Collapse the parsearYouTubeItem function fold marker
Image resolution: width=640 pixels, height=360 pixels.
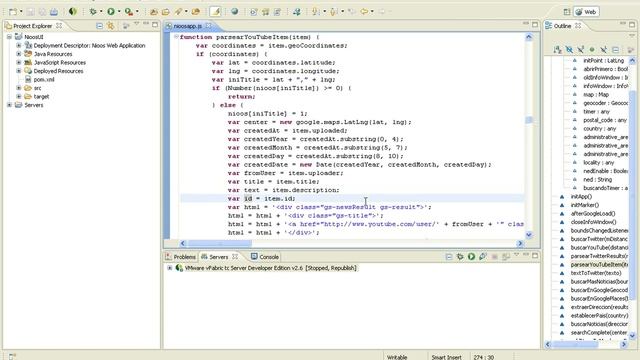176,37
